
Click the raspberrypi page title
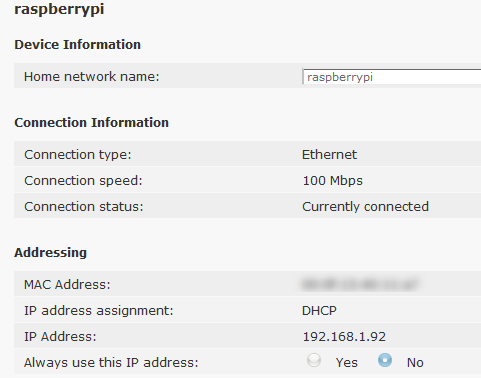pos(59,9)
